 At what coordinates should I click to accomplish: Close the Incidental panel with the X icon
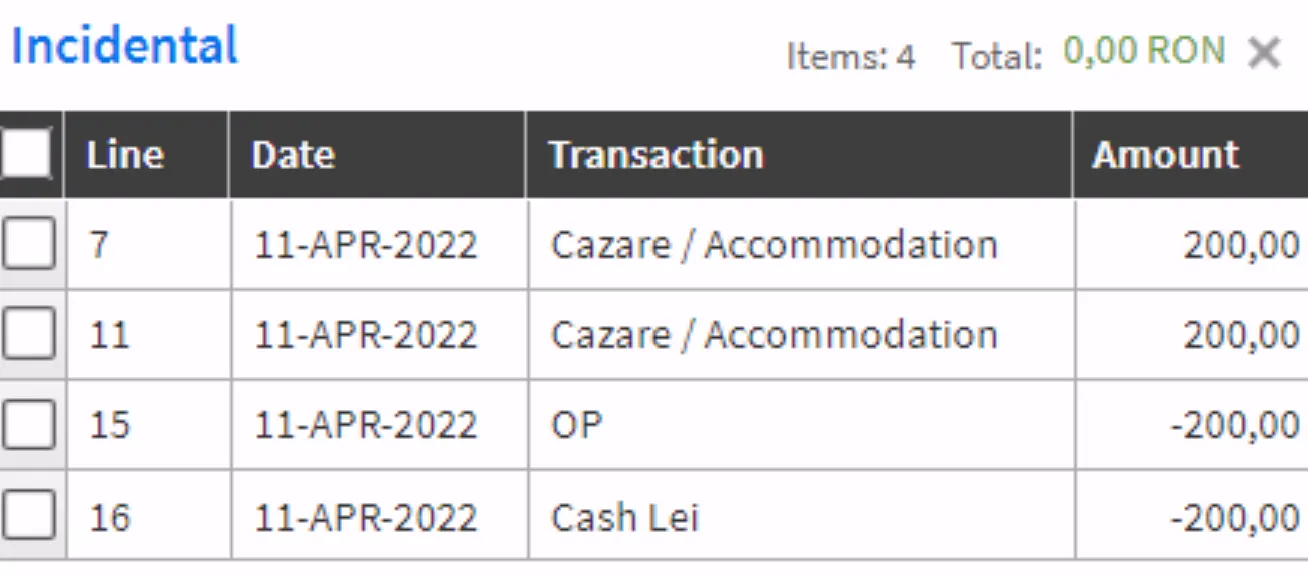1264,54
